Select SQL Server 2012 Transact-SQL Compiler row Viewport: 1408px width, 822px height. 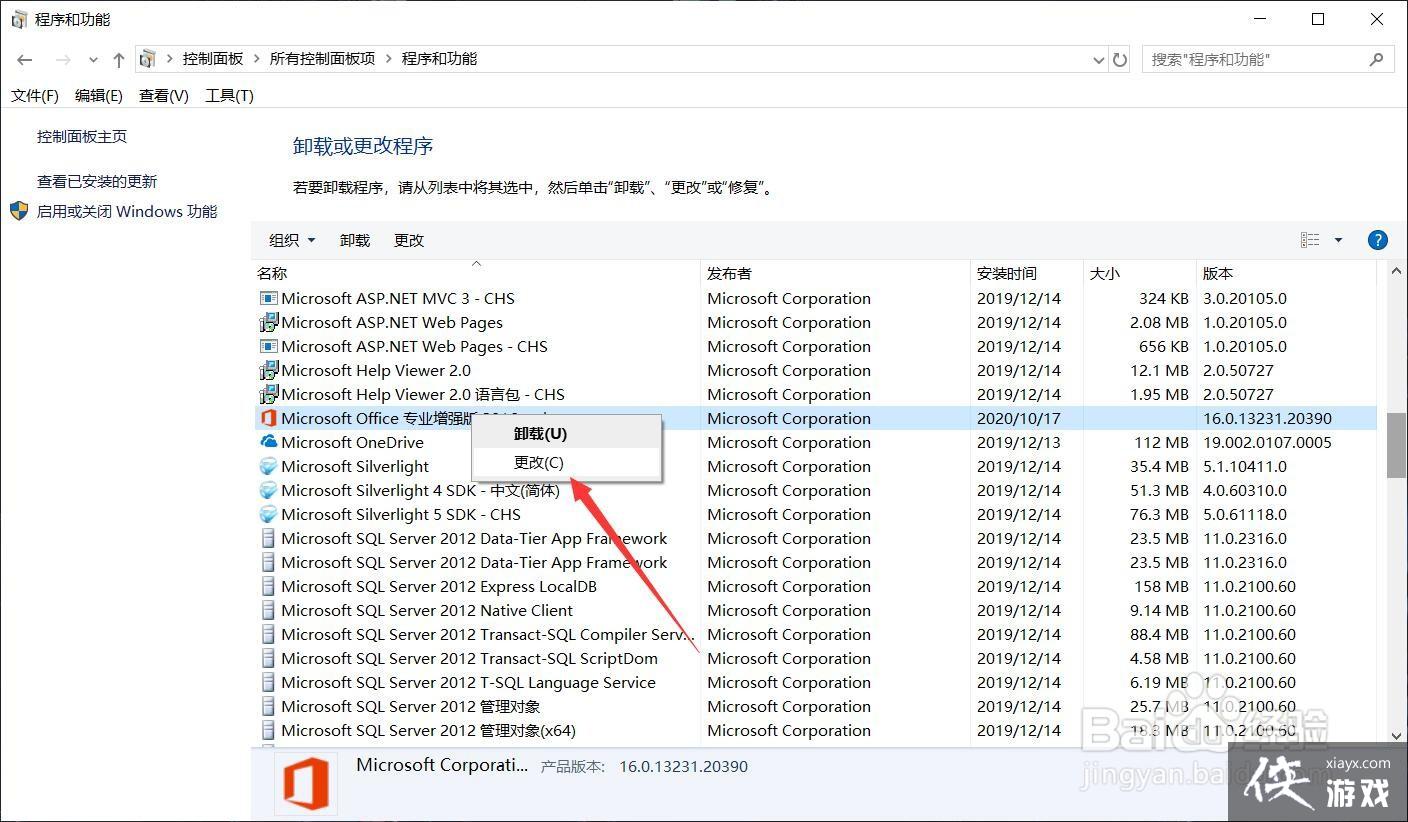click(814, 634)
